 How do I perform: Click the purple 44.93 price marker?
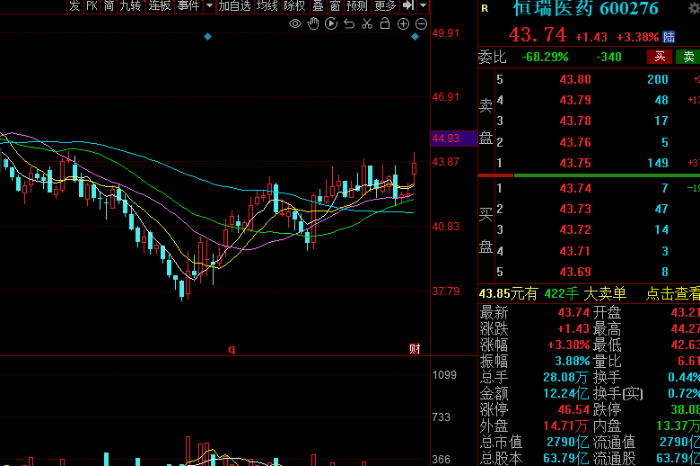pos(446,138)
